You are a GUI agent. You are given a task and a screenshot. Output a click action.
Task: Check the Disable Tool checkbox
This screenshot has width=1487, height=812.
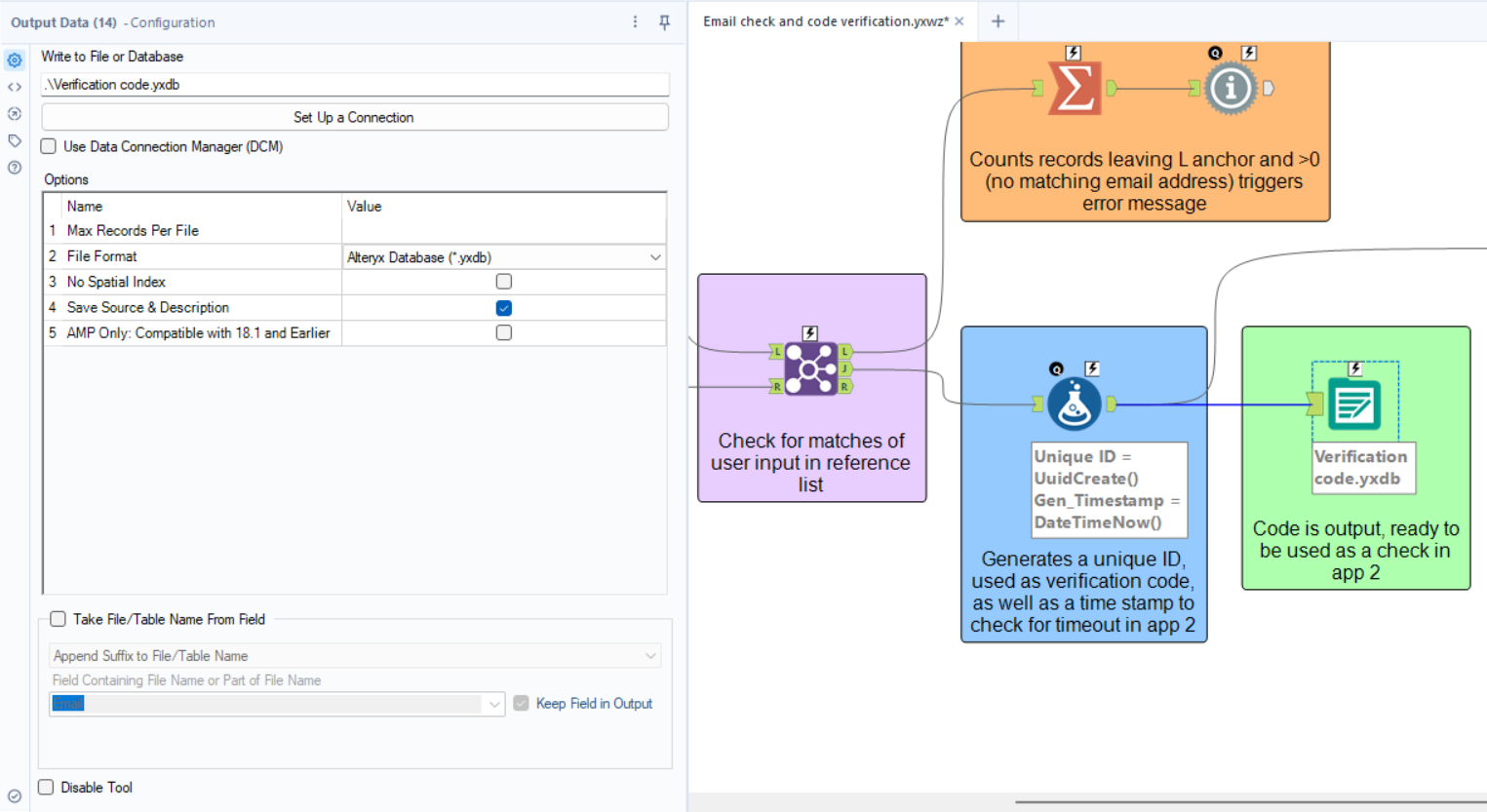coord(45,787)
